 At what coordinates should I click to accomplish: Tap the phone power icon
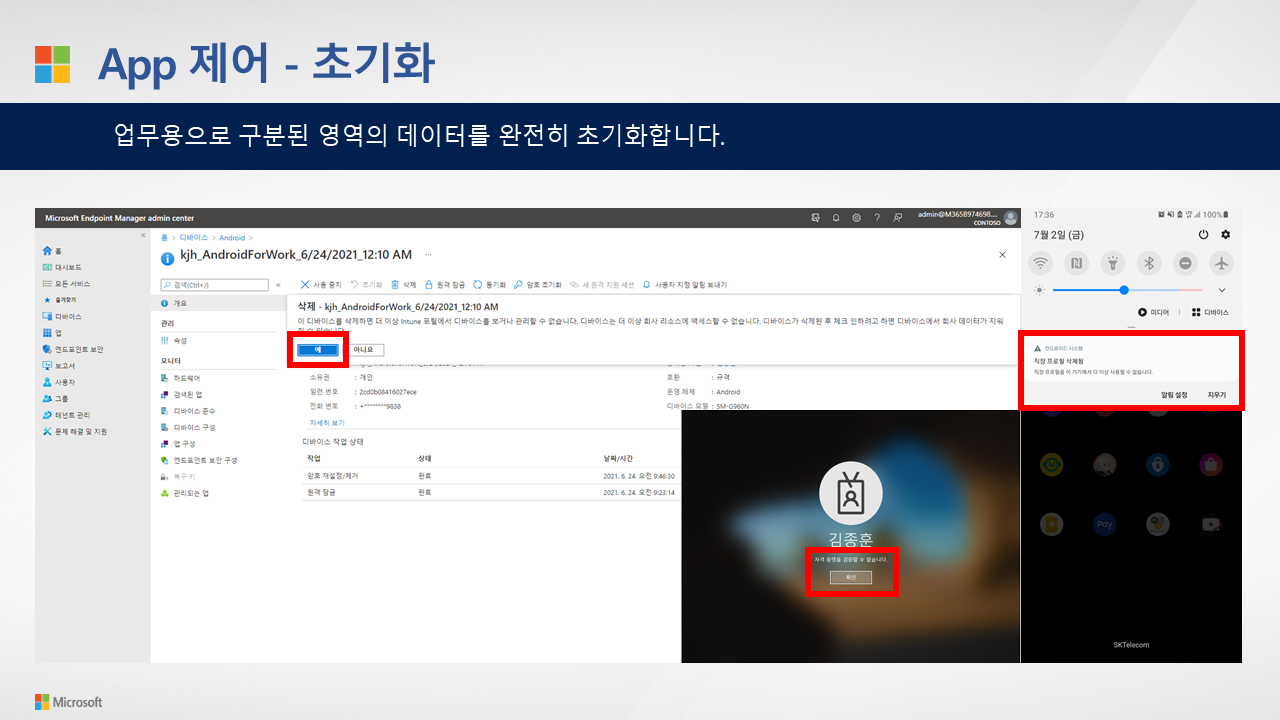1203,234
